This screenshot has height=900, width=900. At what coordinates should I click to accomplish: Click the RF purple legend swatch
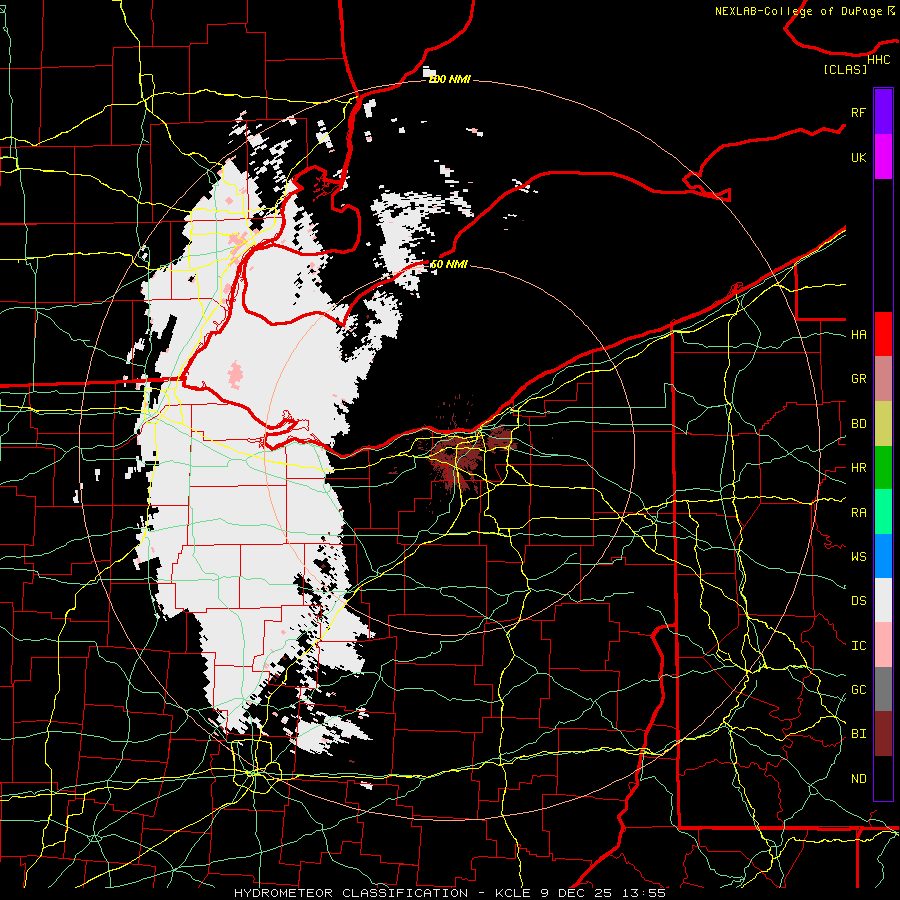pyautogui.click(x=883, y=112)
